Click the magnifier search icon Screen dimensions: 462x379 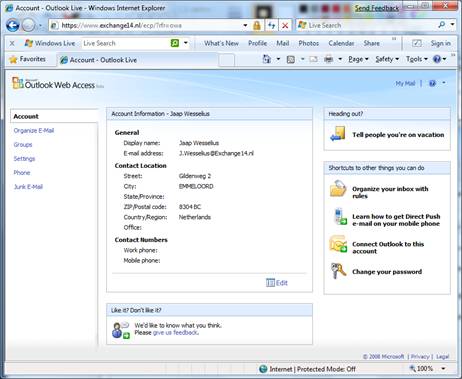point(442,25)
